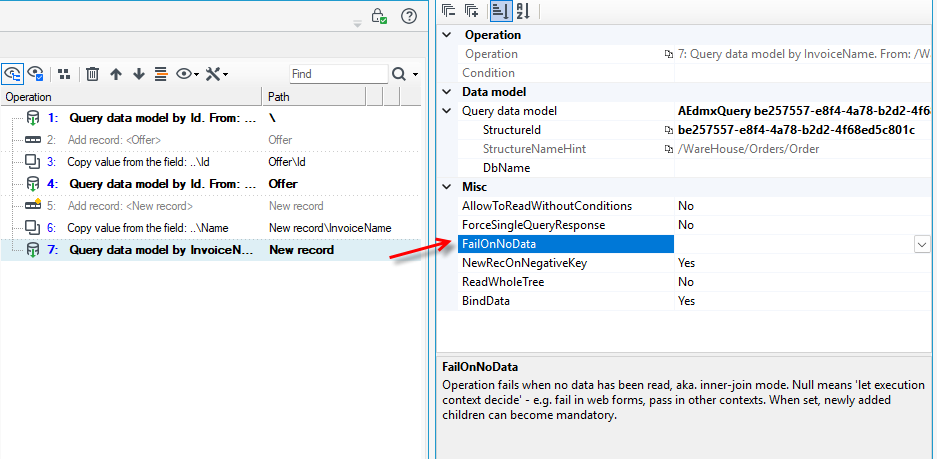Select row 1: Query data model by Id
This screenshot has height=459, width=937.
210,118
